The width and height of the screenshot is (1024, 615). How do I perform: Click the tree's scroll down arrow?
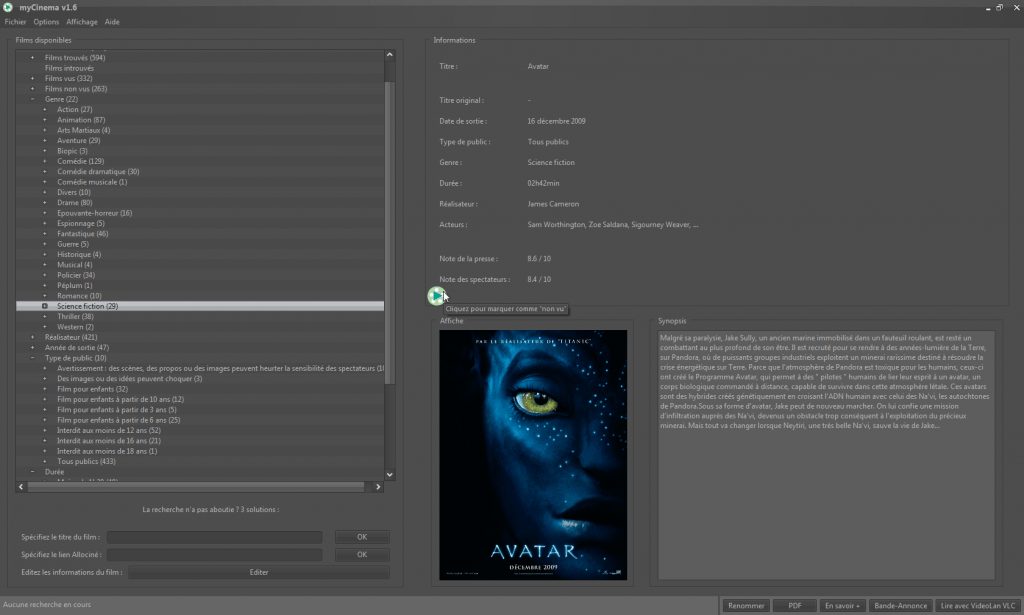[x=390, y=475]
